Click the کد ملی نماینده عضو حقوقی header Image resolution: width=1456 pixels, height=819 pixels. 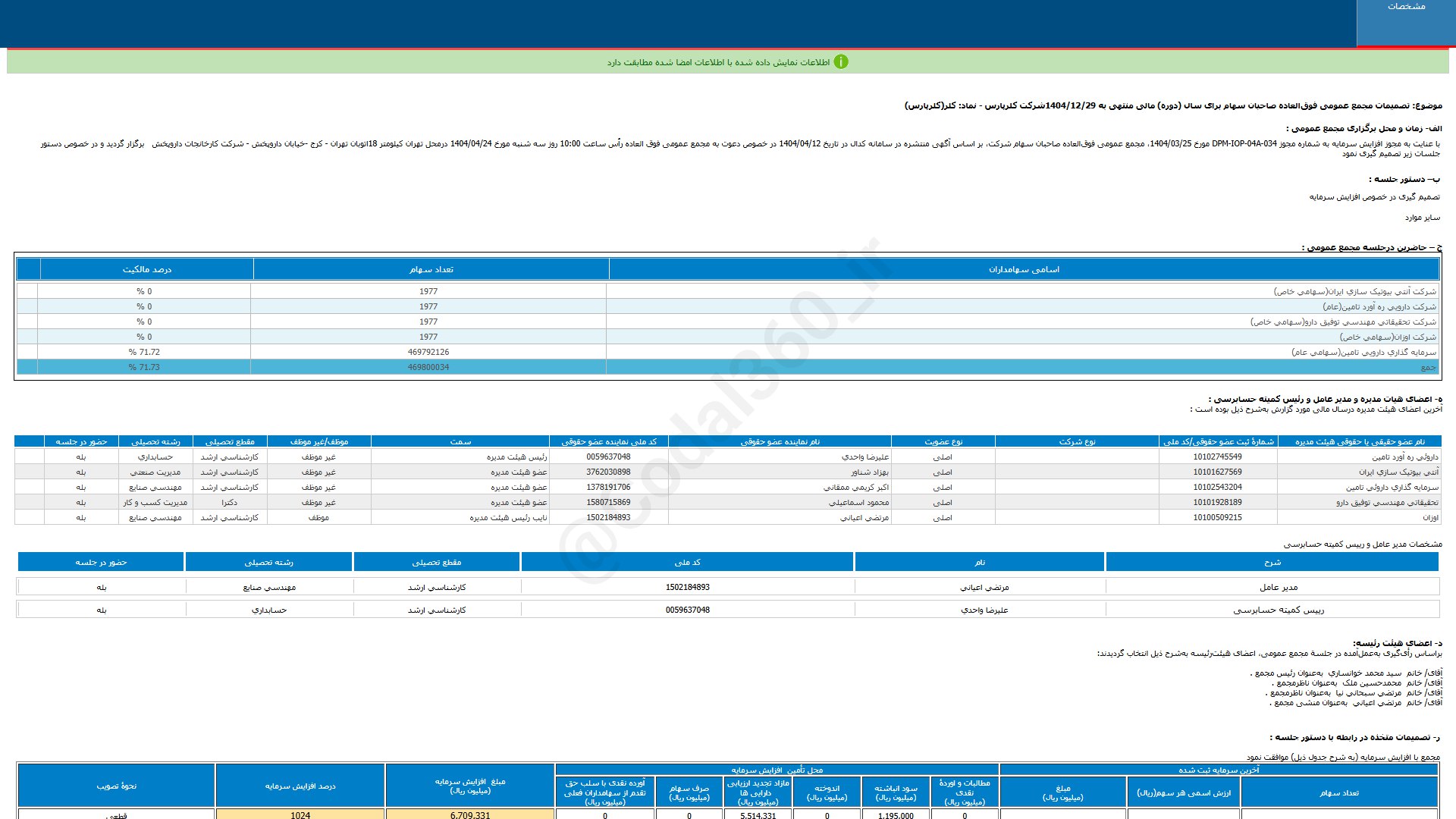point(609,441)
